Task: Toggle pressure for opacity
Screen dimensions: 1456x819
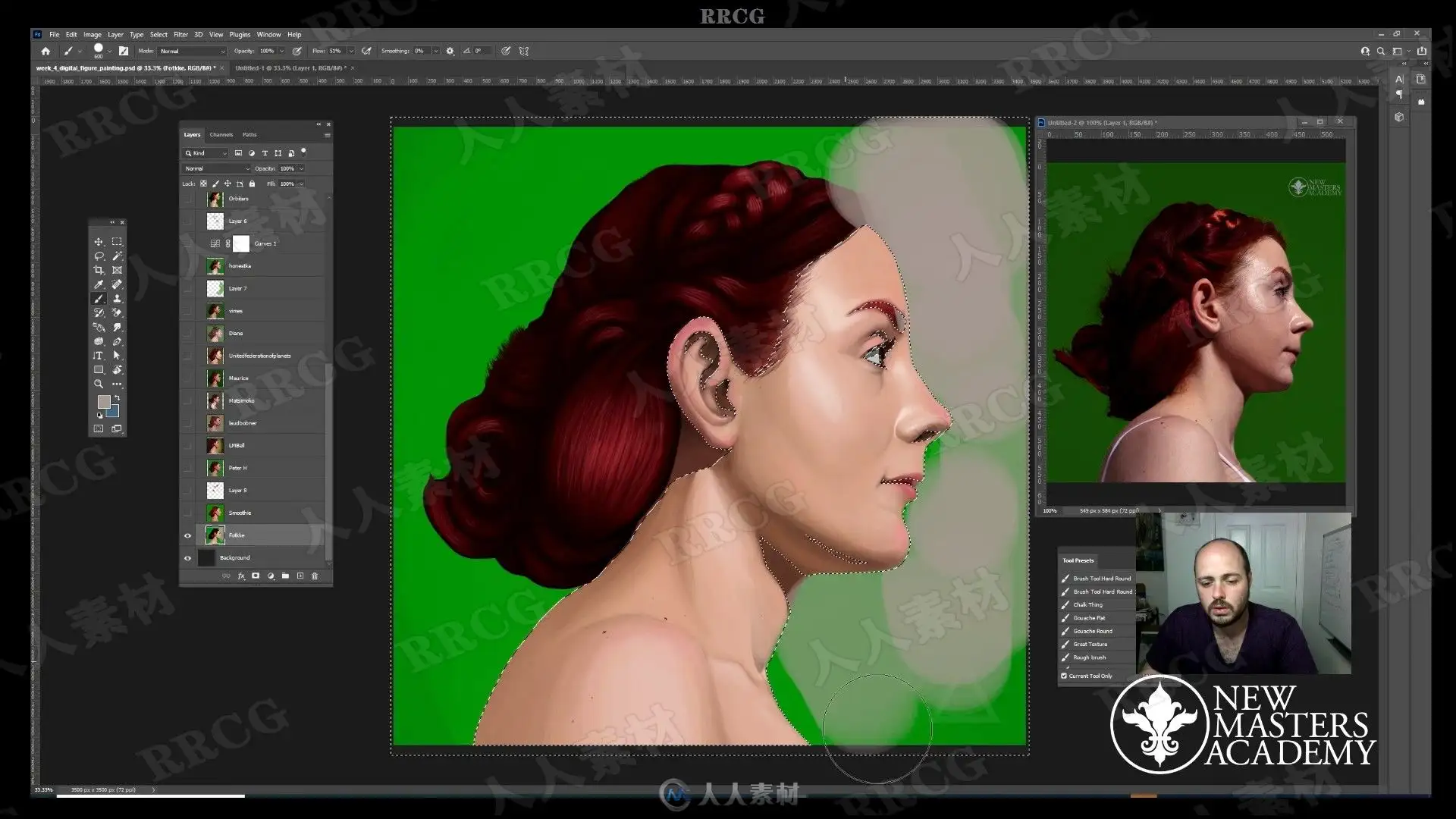Action: [x=297, y=51]
